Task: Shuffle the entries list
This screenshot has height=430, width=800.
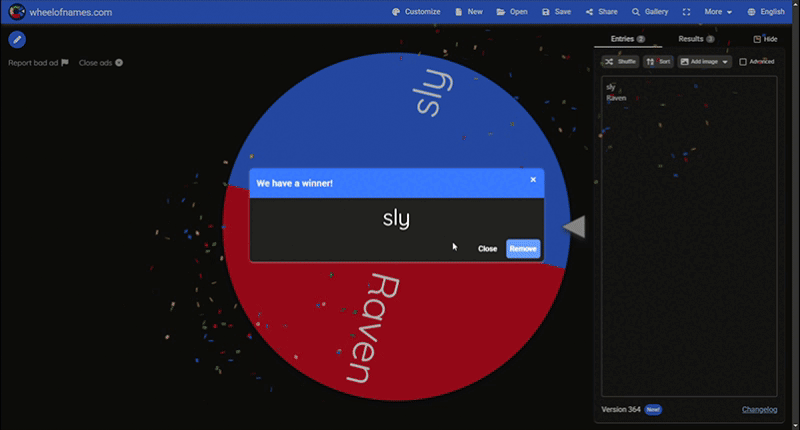Action: (620, 62)
